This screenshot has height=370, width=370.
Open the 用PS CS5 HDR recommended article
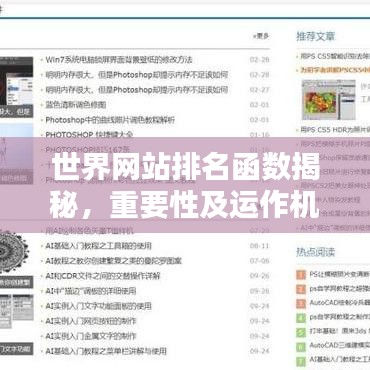click(x=335, y=130)
